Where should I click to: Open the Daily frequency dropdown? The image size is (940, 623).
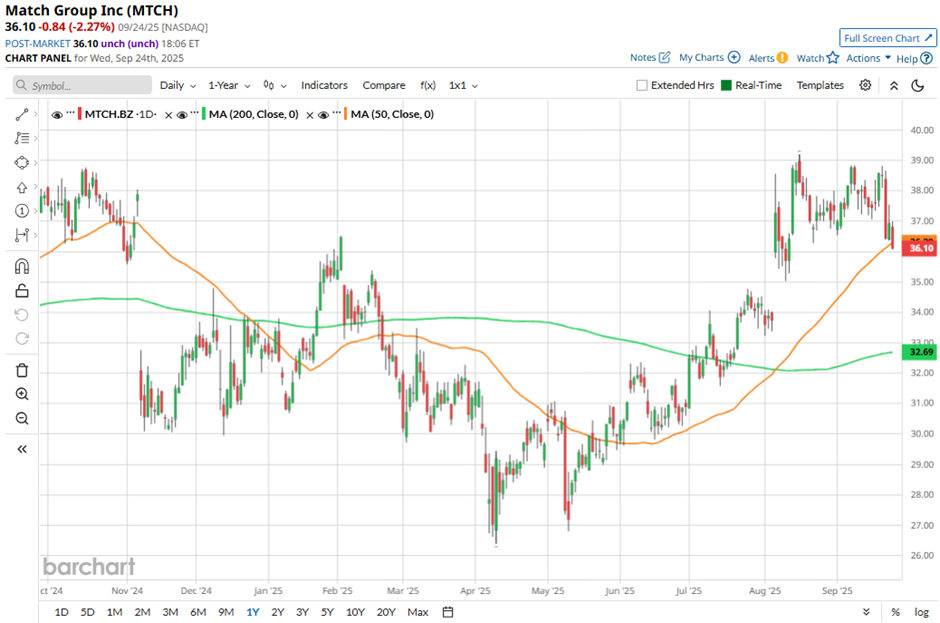coord(177,86)
